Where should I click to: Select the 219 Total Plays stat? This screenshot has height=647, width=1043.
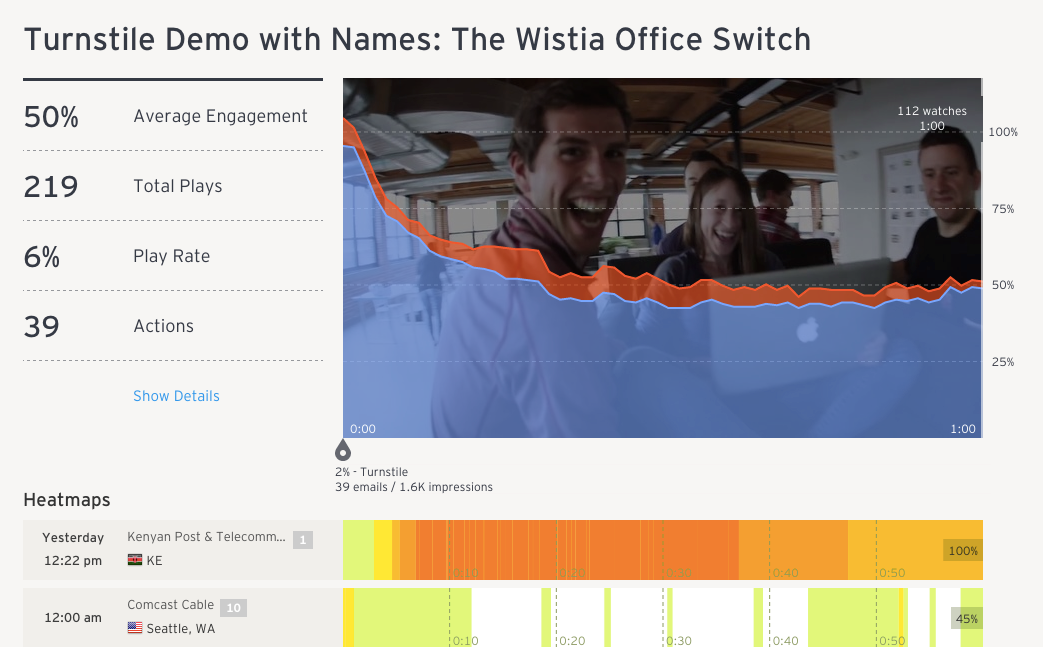point(173,186)
